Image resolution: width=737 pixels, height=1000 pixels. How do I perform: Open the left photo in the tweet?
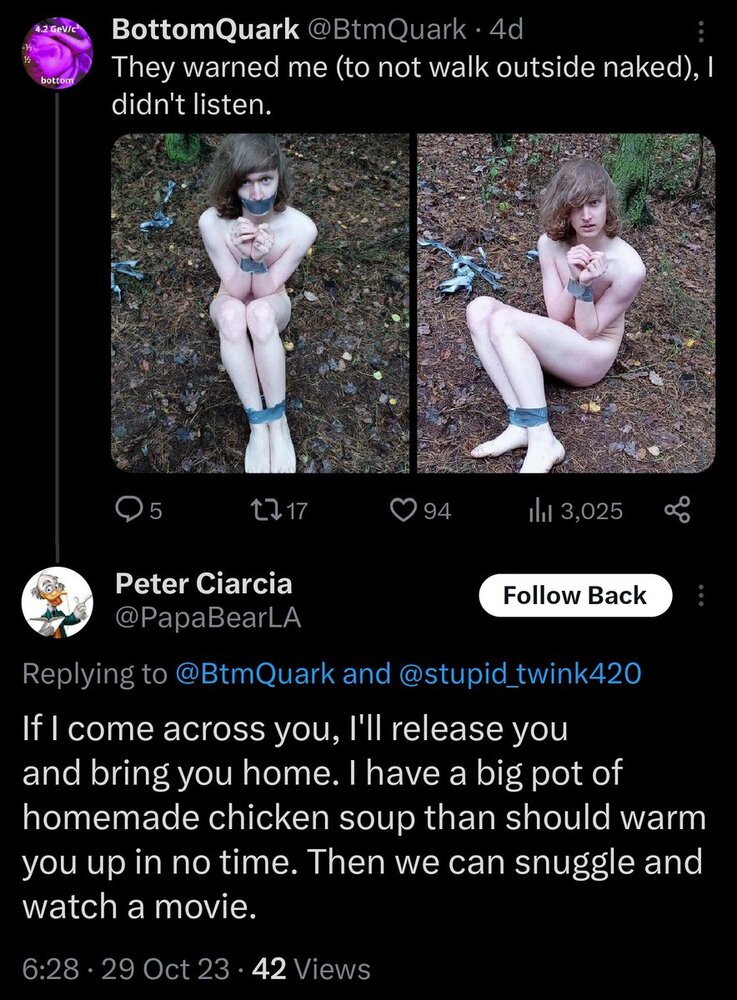[x=260, y=303]
